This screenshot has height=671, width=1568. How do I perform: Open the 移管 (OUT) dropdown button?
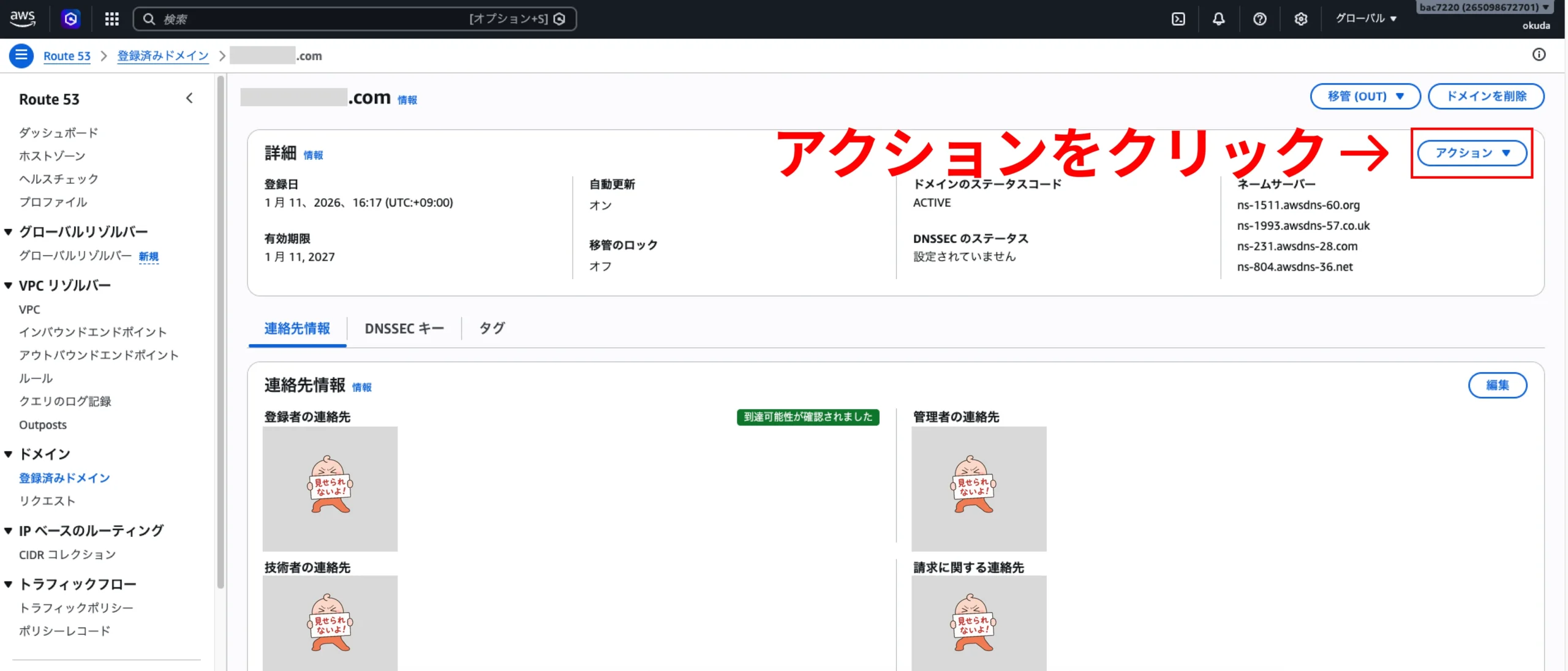click(1365, 96)
